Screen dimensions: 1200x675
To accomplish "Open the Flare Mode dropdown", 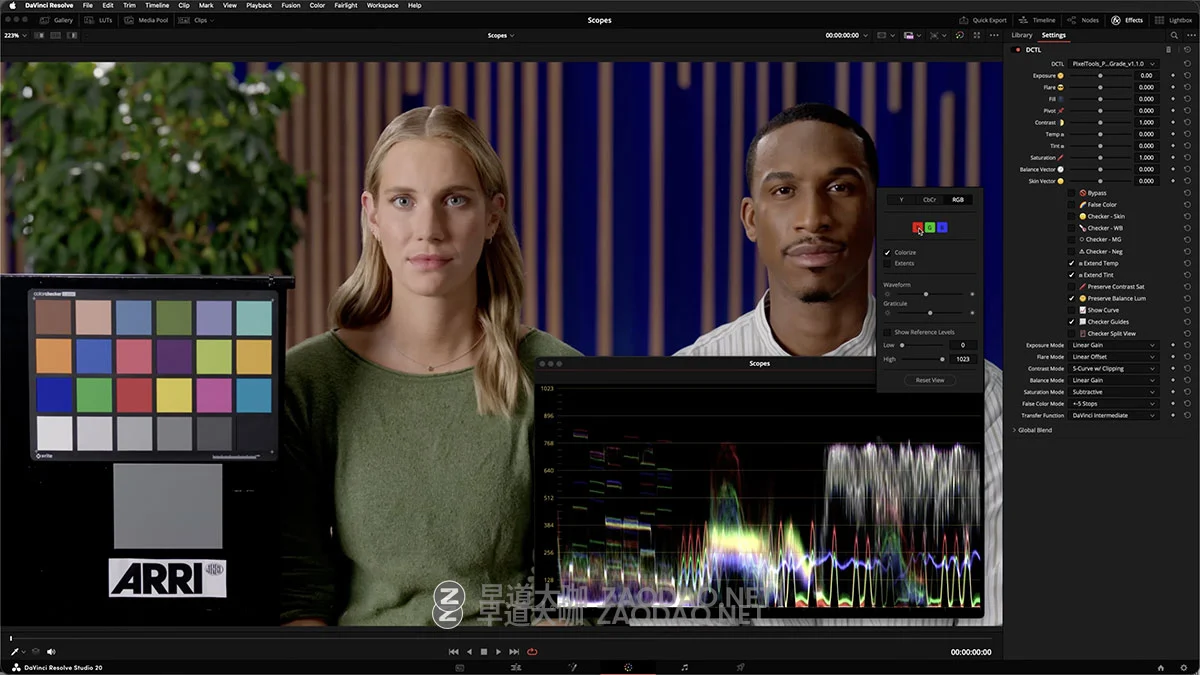I will coord(1113,357).
